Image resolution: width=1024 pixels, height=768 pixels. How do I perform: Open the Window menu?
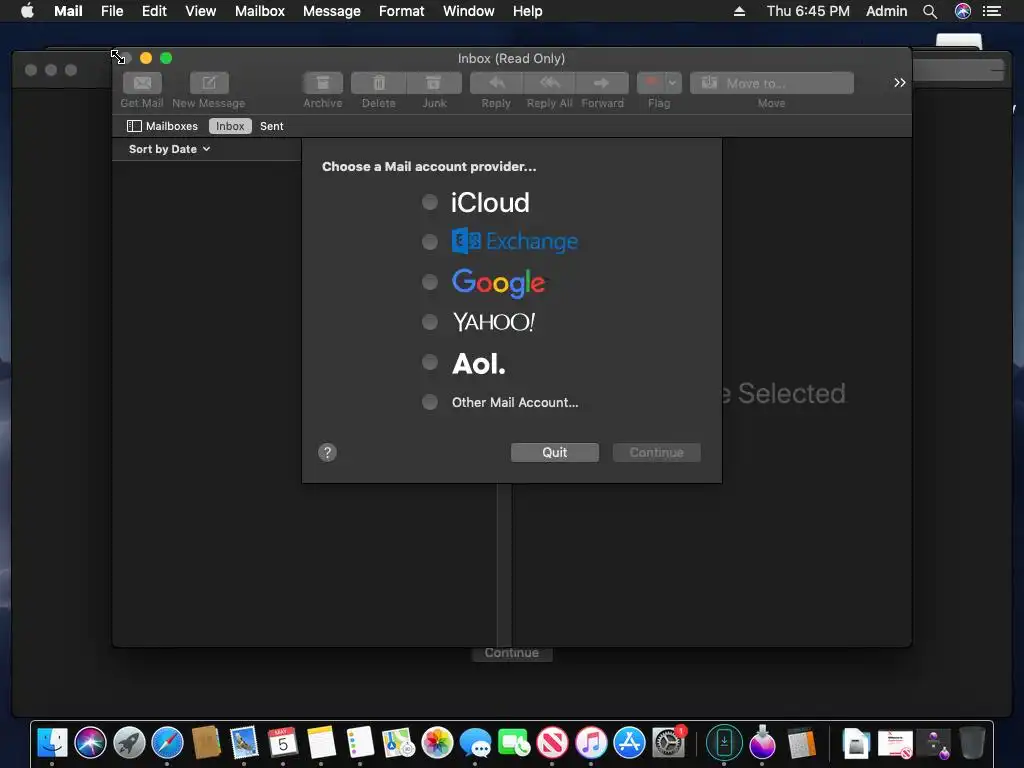tap(469, 11)
